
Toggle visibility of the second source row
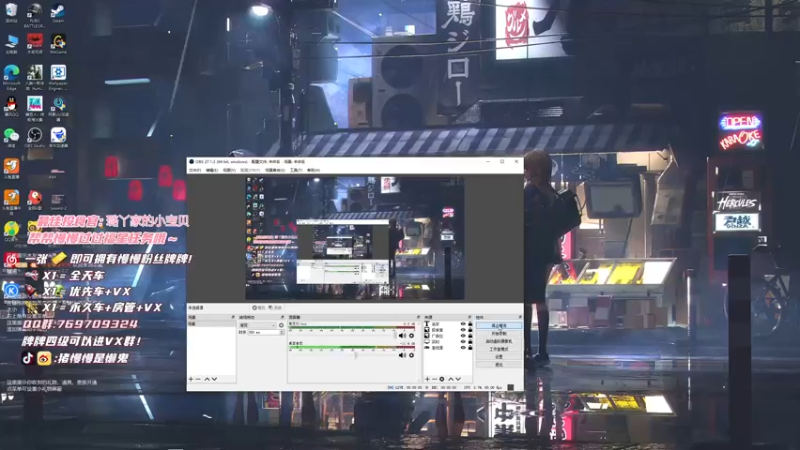[x=463, y=330]
